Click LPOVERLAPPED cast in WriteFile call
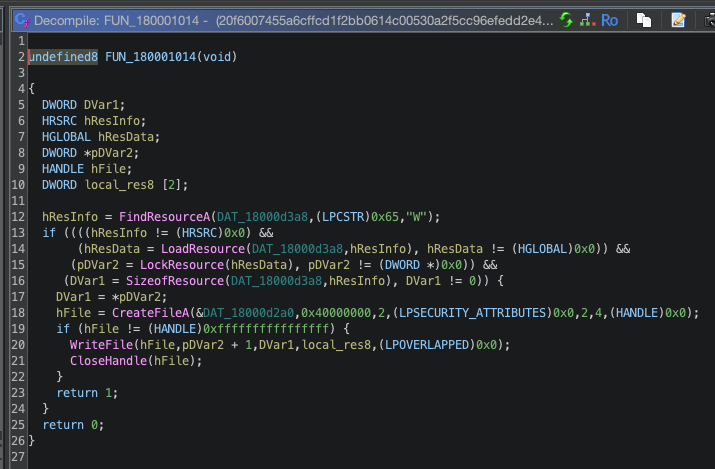The width and height of the screenshot is (715, 469). pos(427,345)
